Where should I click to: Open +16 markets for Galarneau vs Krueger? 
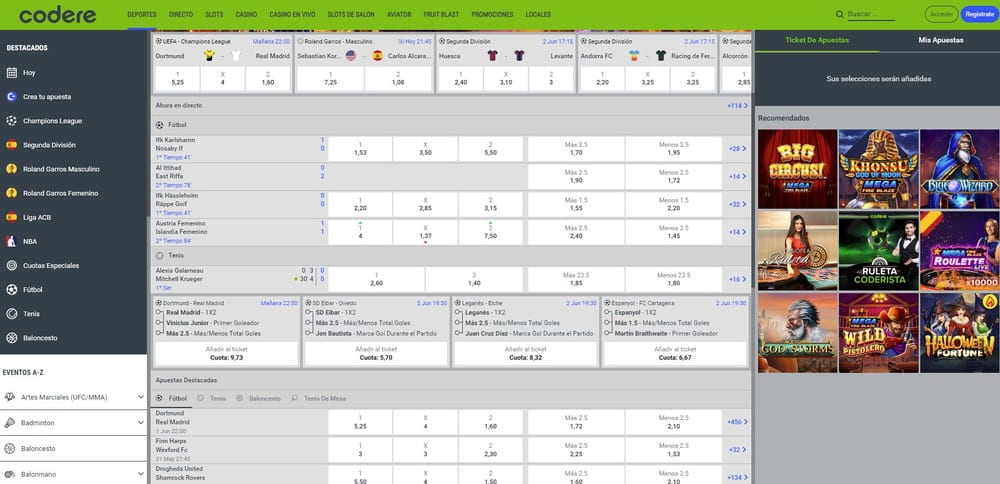point(737,279)
